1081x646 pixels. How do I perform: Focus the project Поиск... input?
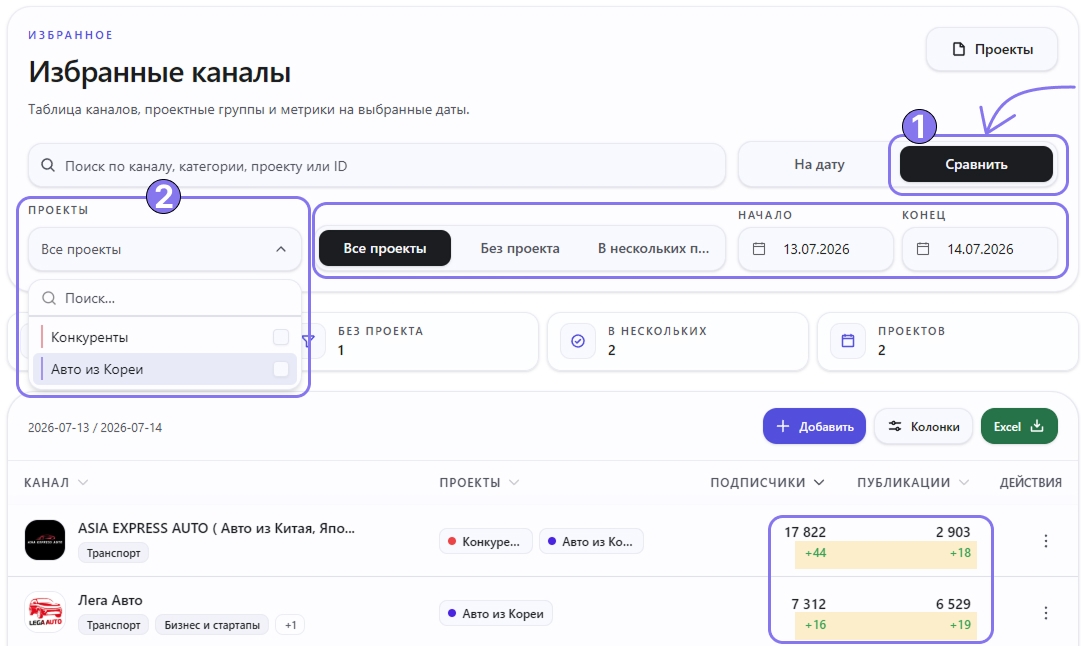coord(165,298)
